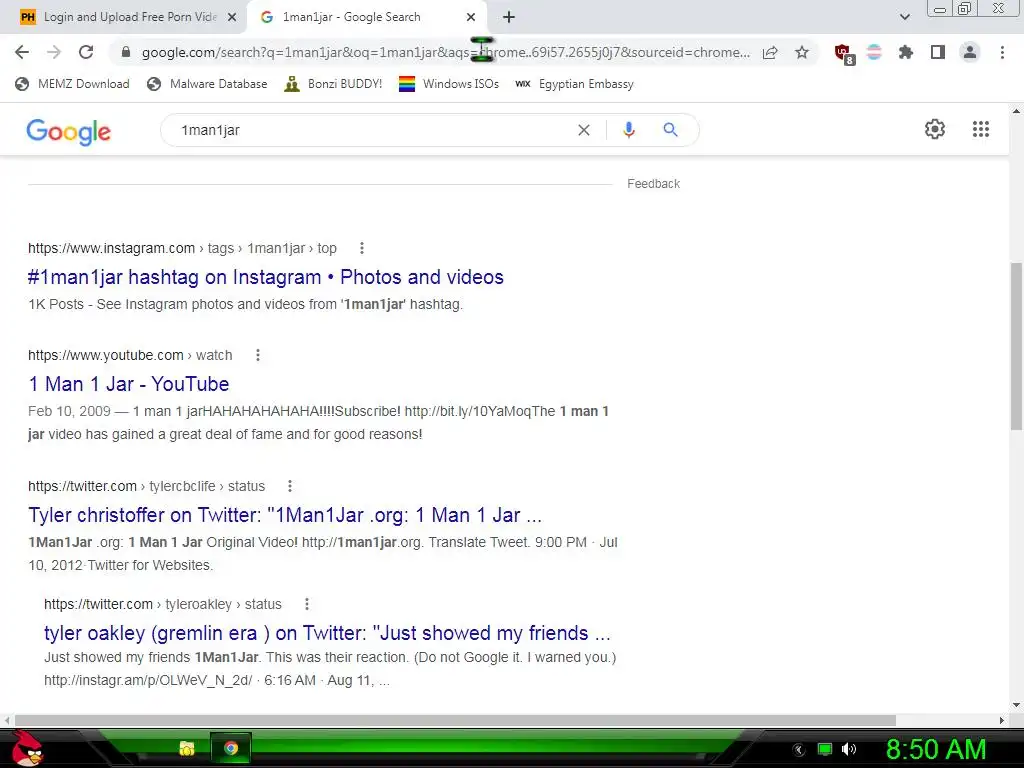The image size is (1024, 768).
Task: Click the 8:50 AM clock
Action: [936, 749]
